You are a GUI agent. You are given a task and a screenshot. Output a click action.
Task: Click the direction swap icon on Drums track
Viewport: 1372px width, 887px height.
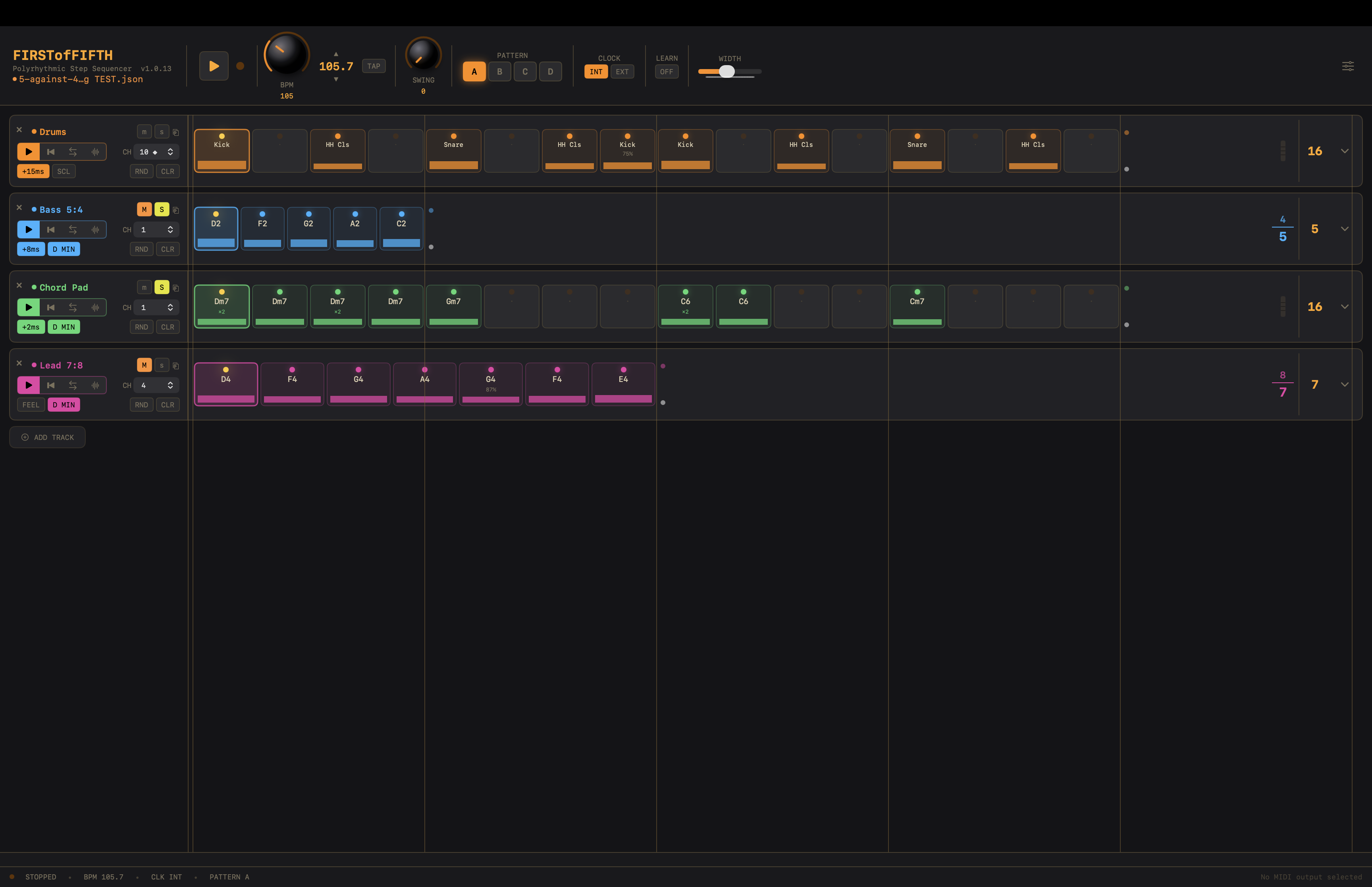(73, 152)
